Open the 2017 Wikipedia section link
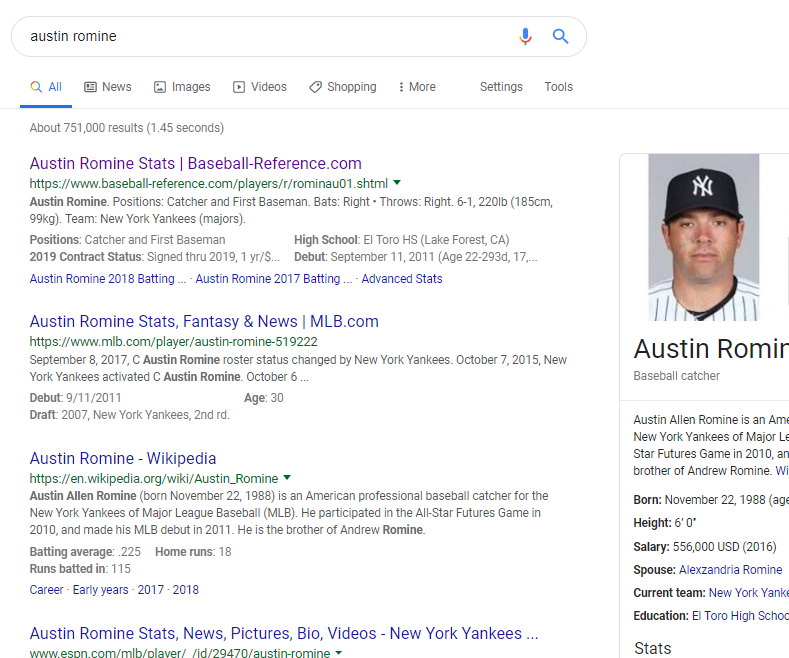 (x=150, y=590)
